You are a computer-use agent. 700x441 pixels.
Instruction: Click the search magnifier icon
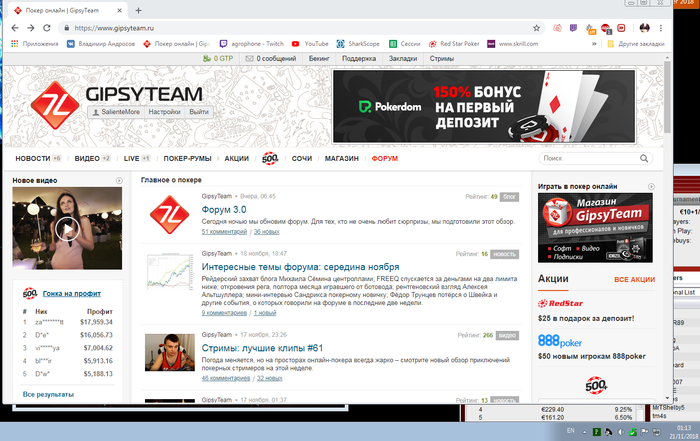(644, 158)
